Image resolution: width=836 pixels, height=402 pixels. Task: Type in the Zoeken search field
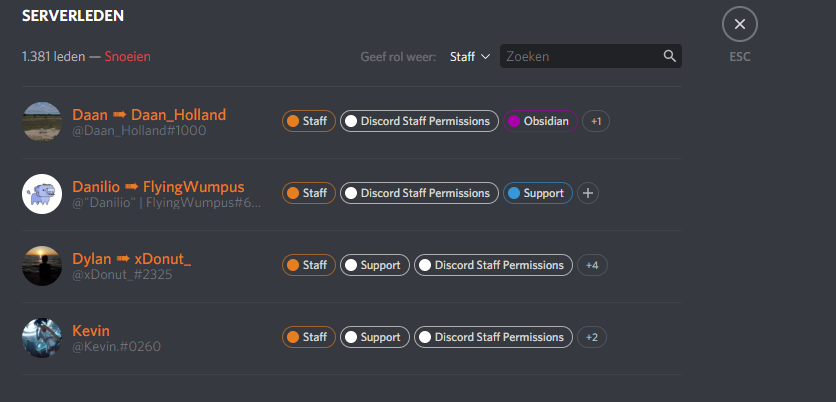(x=580, y=57)
